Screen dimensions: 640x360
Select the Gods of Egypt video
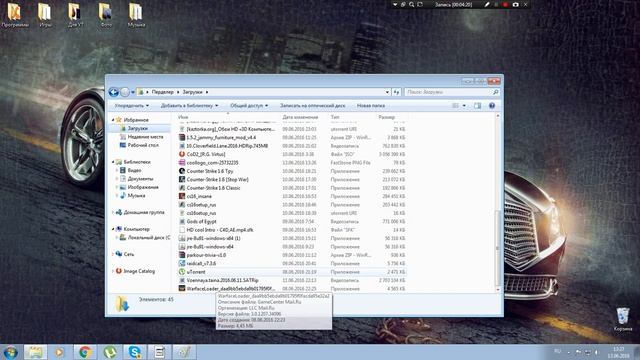pyautogui.click(x=201, y=222)
